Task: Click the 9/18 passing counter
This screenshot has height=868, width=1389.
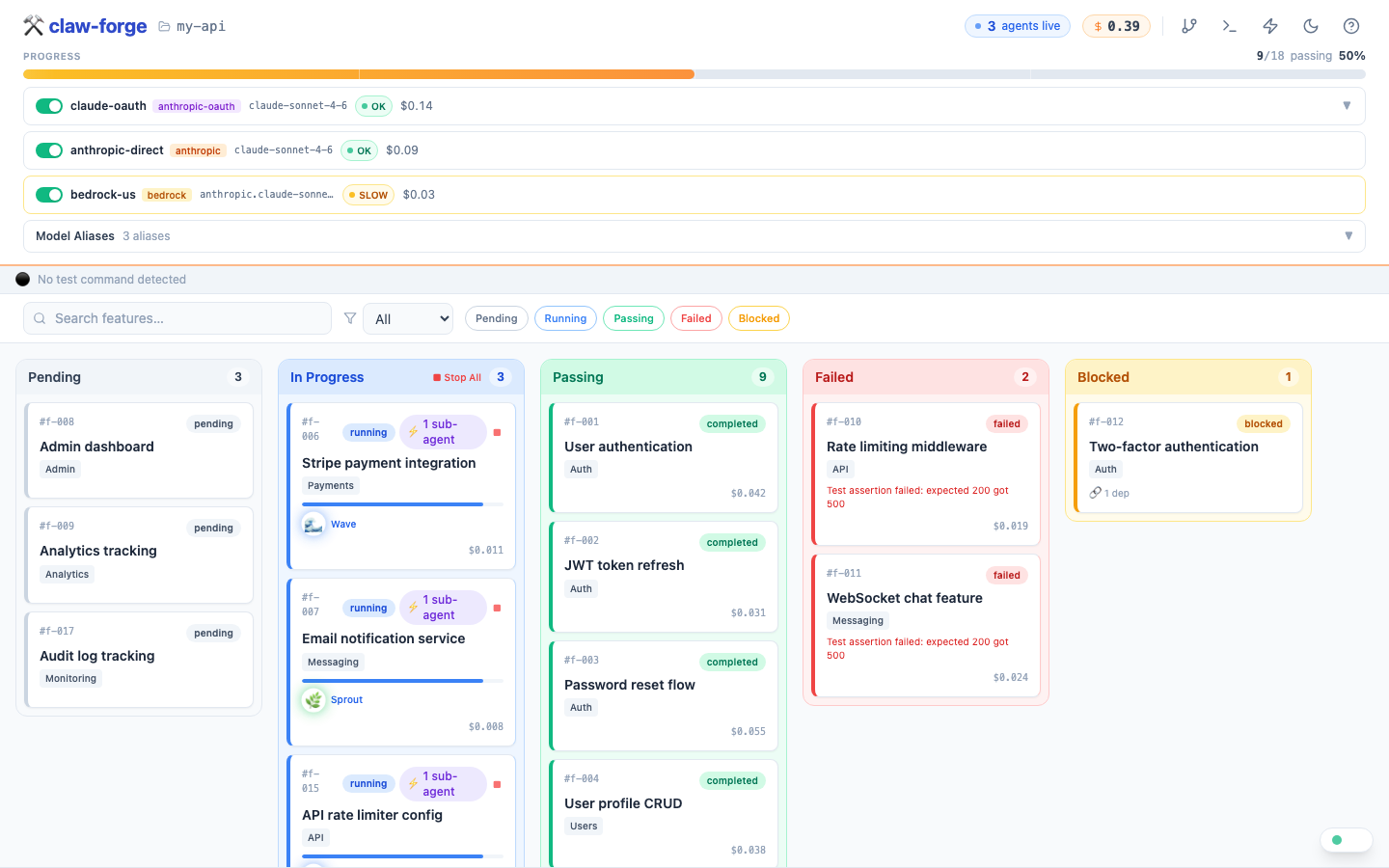Action: (x=1294, y=56)
